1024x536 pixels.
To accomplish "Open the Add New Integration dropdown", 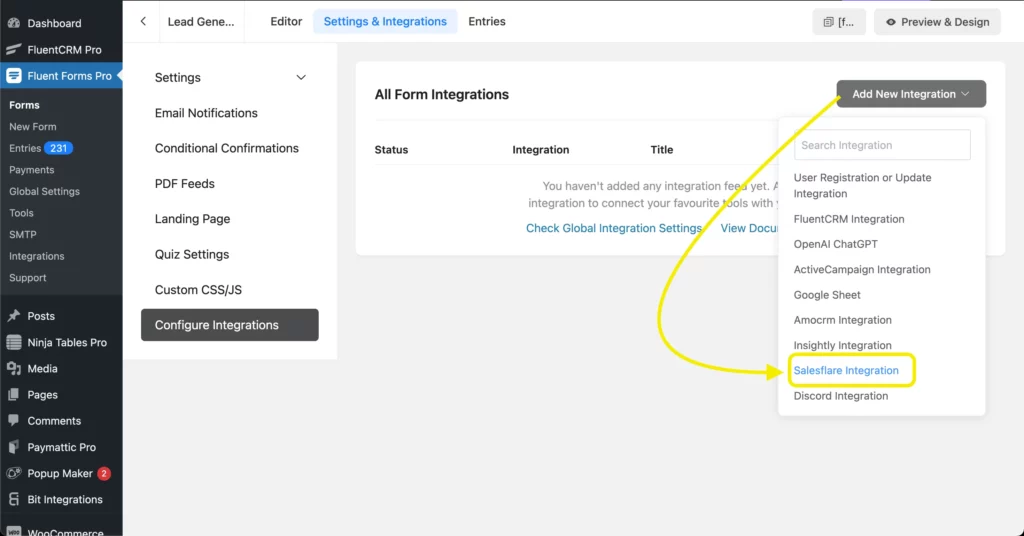I will (x=910, y=94).
